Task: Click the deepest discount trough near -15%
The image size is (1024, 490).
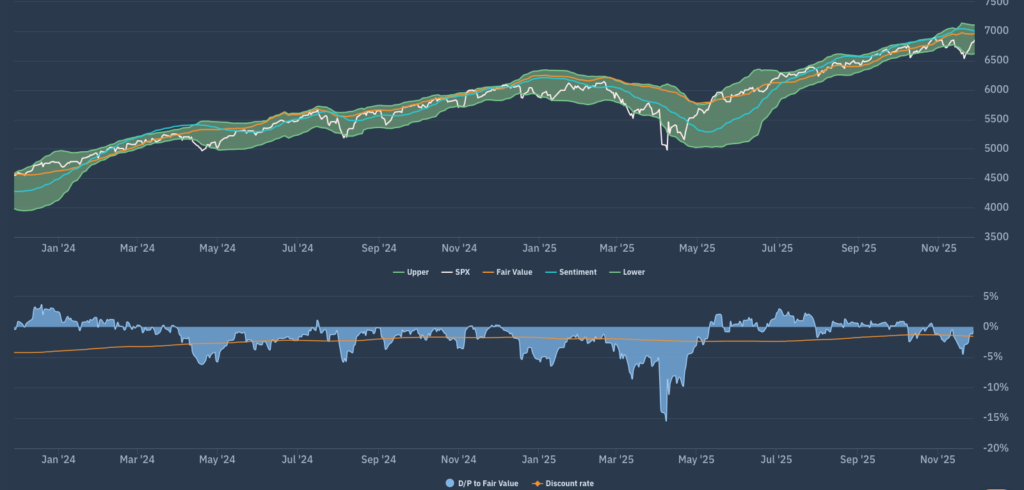Action: pos(665,420)
